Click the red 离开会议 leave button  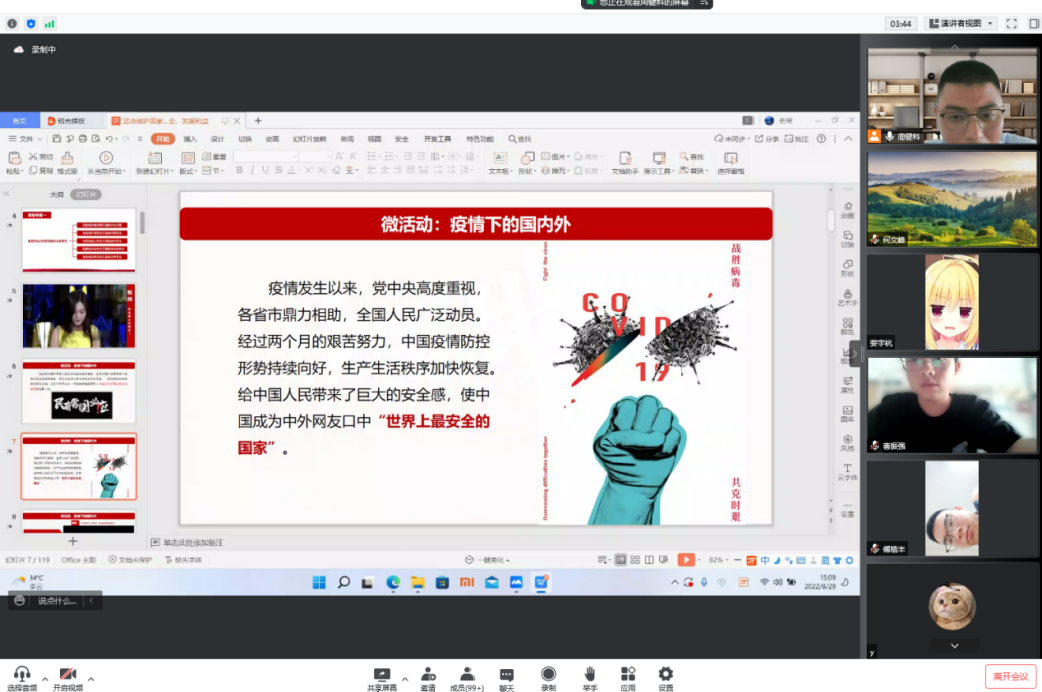(1010, 677)
